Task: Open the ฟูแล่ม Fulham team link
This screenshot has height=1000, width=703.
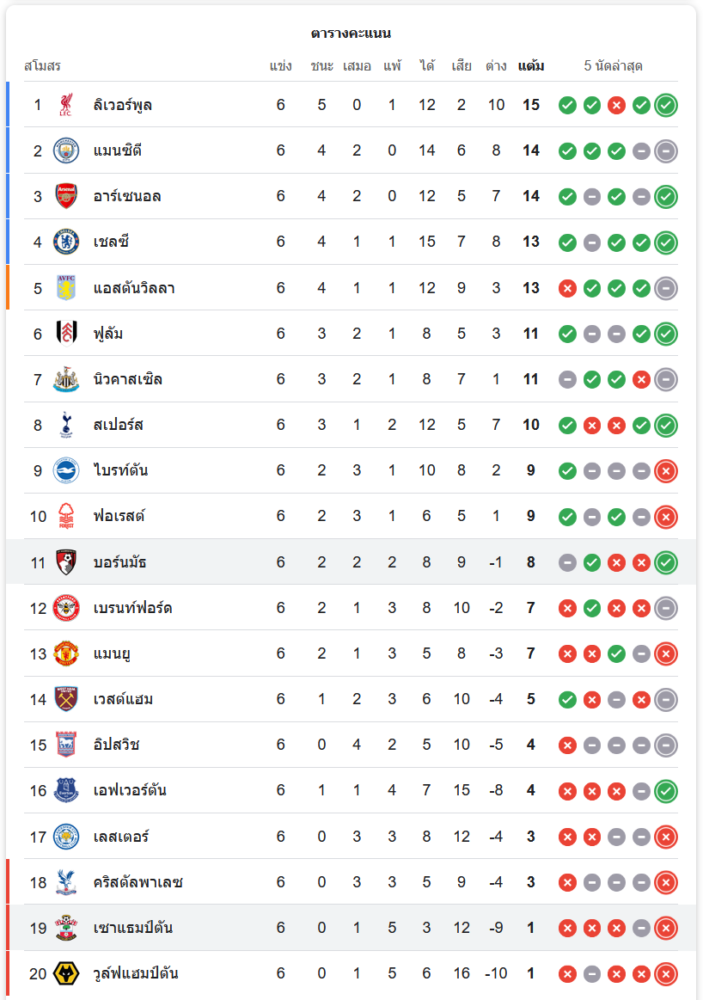Action: coord(108,334)
